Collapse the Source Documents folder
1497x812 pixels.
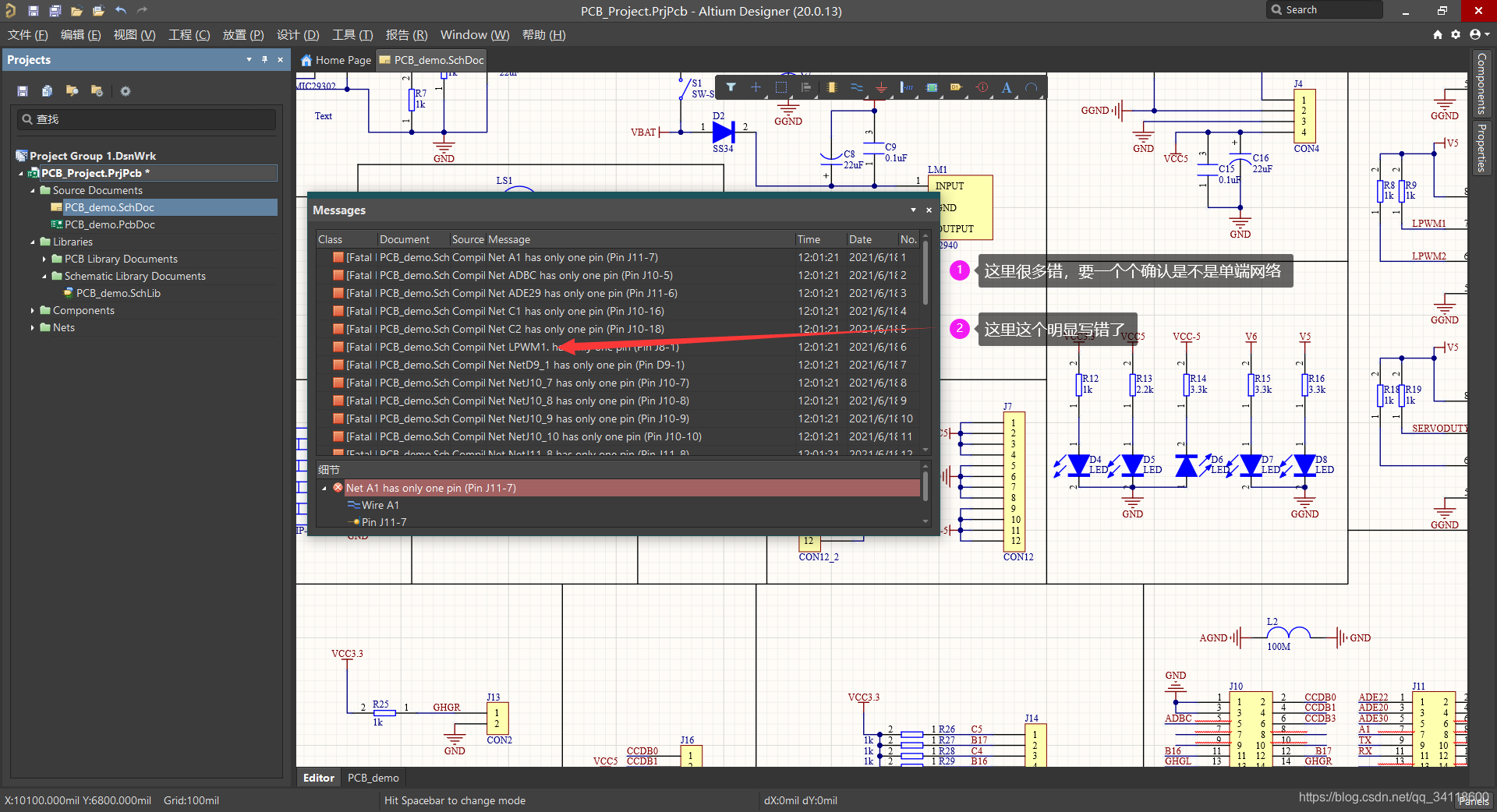click(x=33, y=190)
